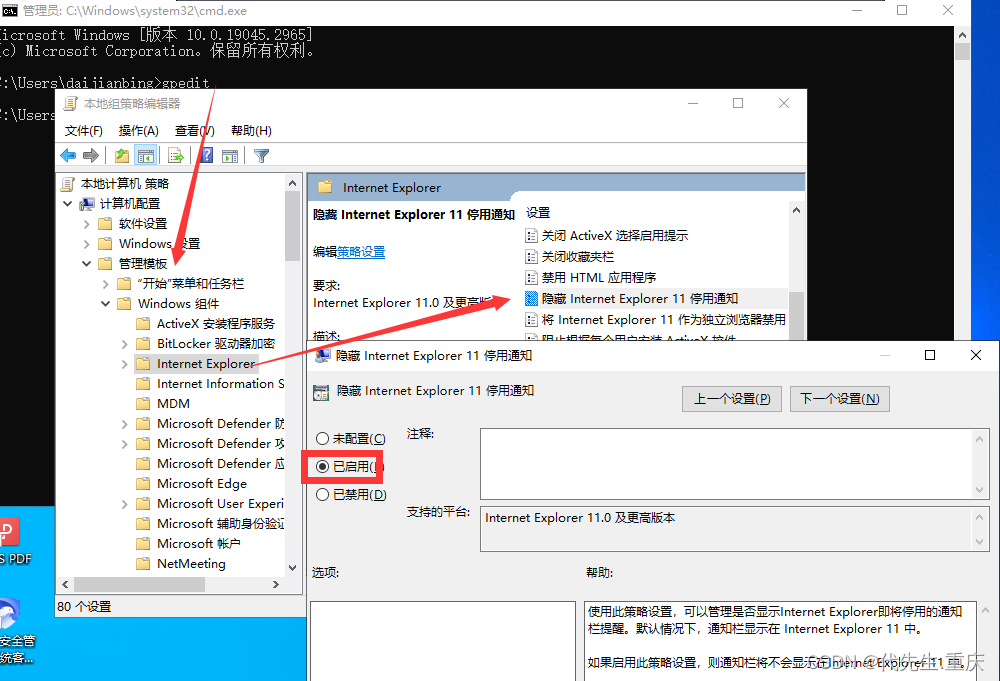
Task: Click the Back arrow in gpedit toolbar
Action: (68, 155)
